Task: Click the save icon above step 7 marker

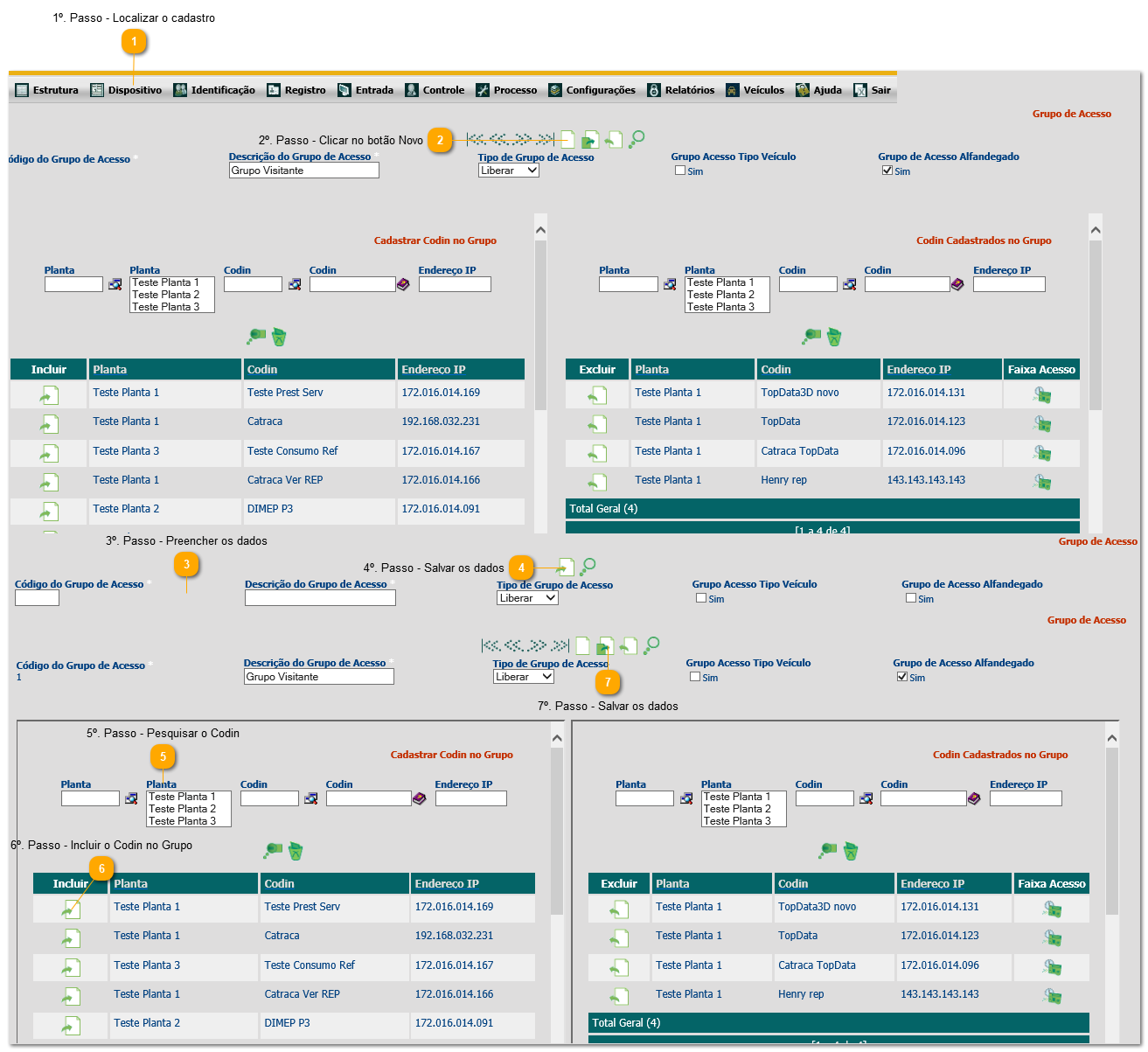Action: tap(605, 646)
